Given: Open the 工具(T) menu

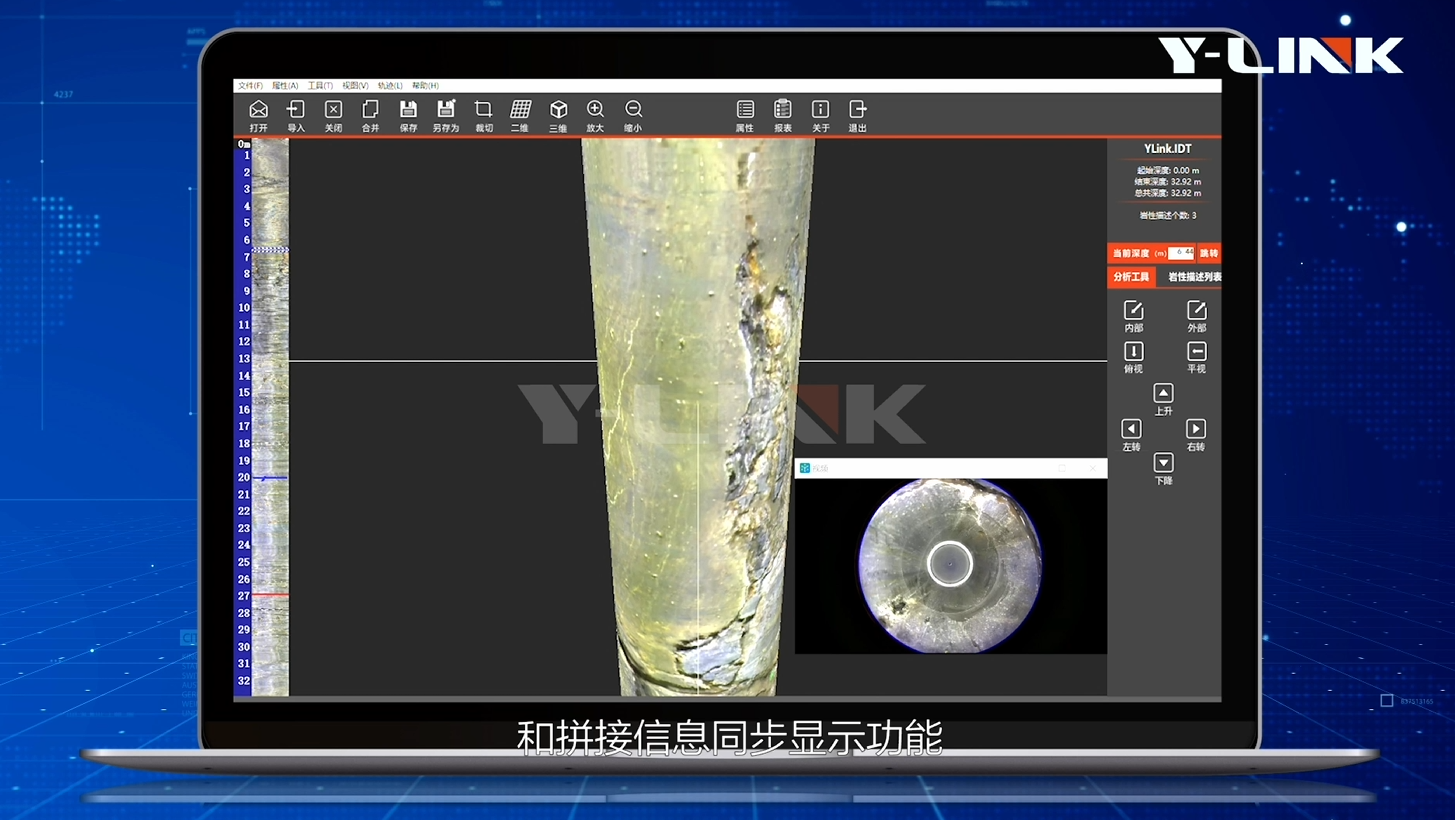Looking at the screenshot, I should (x=320, y=86).
